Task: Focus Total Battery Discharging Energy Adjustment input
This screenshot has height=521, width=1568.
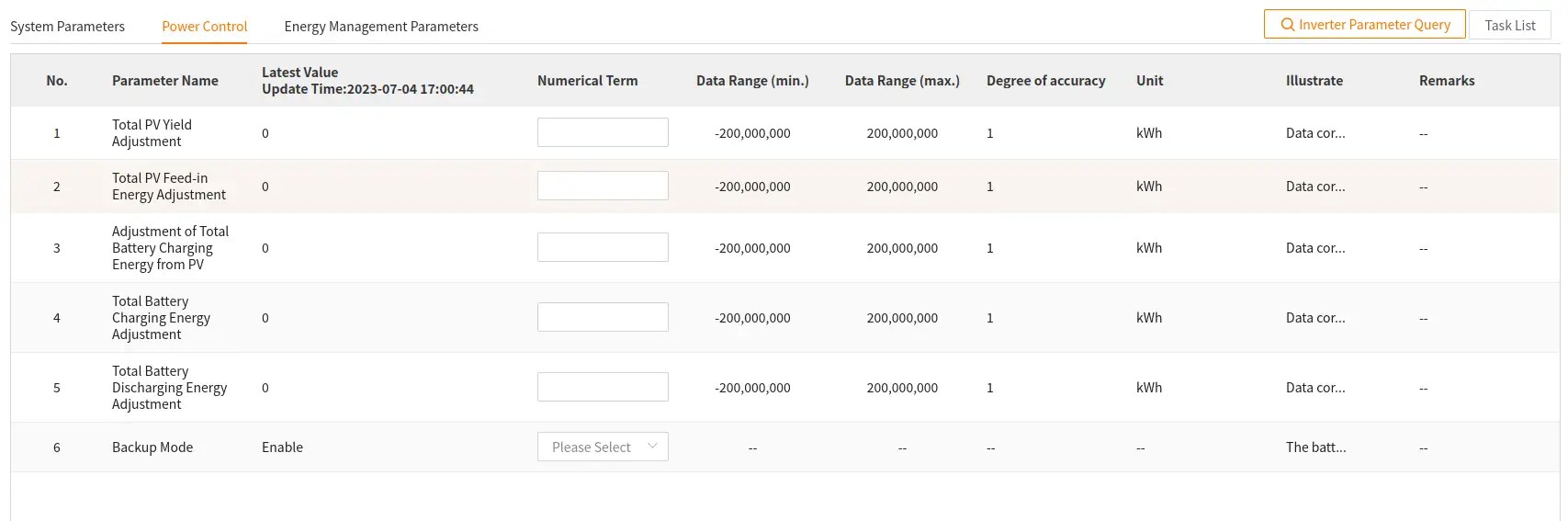Action: (x=603, y=387)
